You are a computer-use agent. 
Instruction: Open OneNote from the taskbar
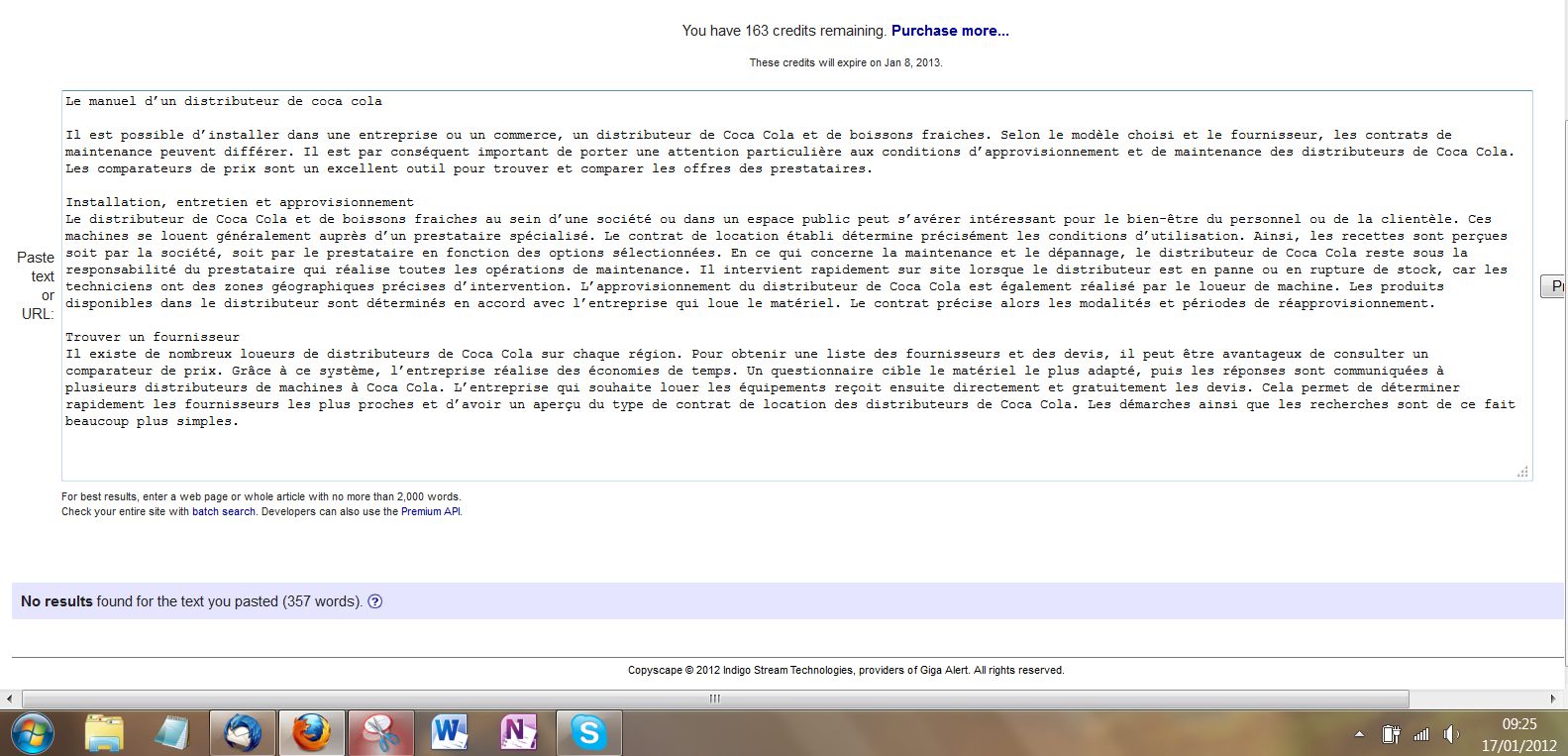(x=519, y=734)
